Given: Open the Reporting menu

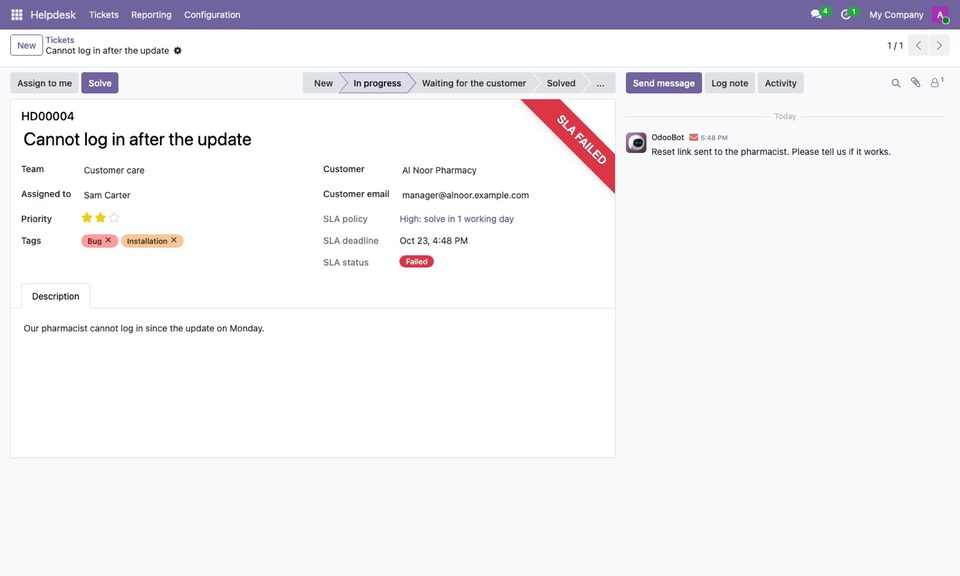Looking at the screenshot, I should [151, 15].
